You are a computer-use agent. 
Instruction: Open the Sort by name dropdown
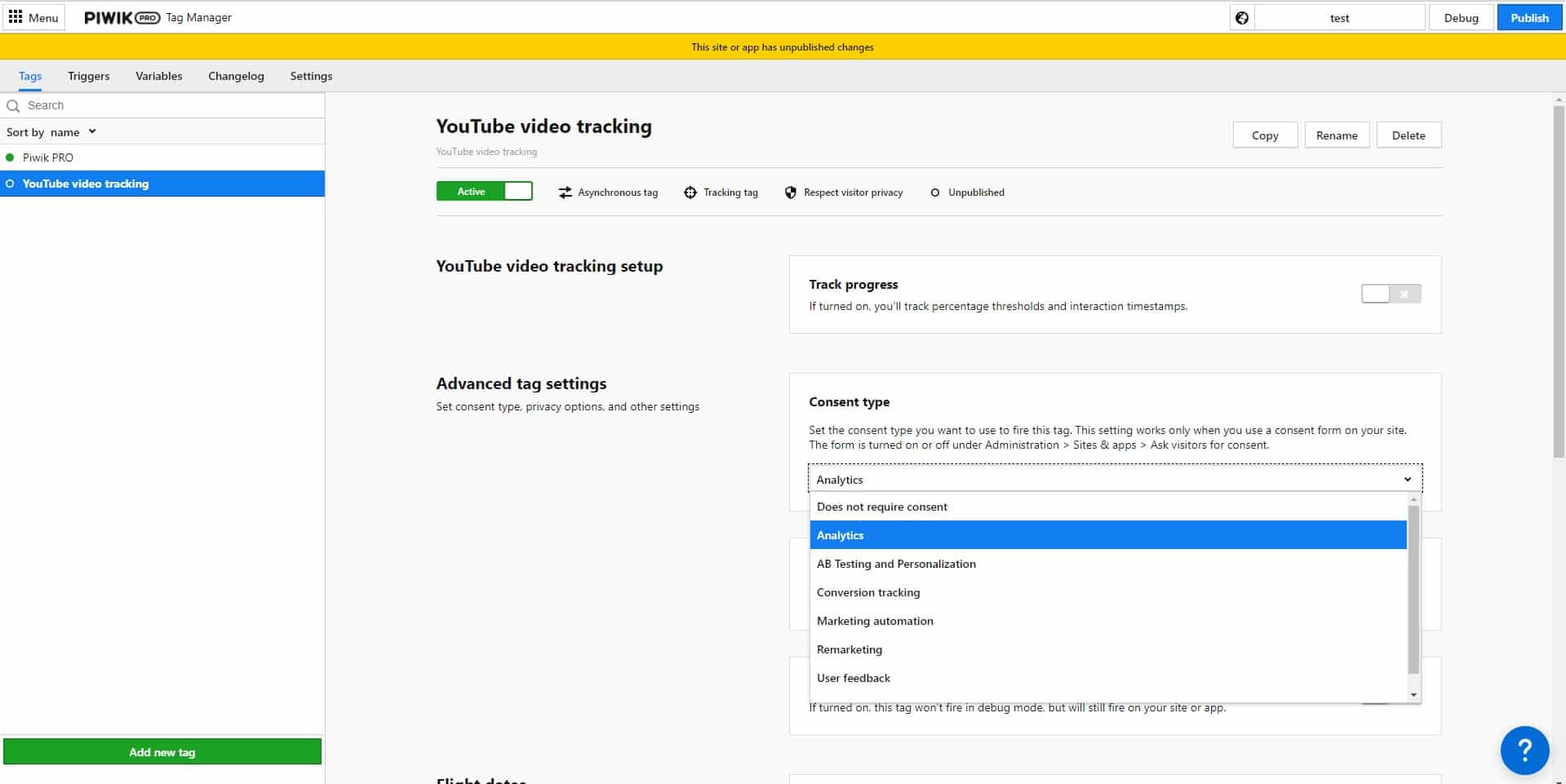[51, 131]
